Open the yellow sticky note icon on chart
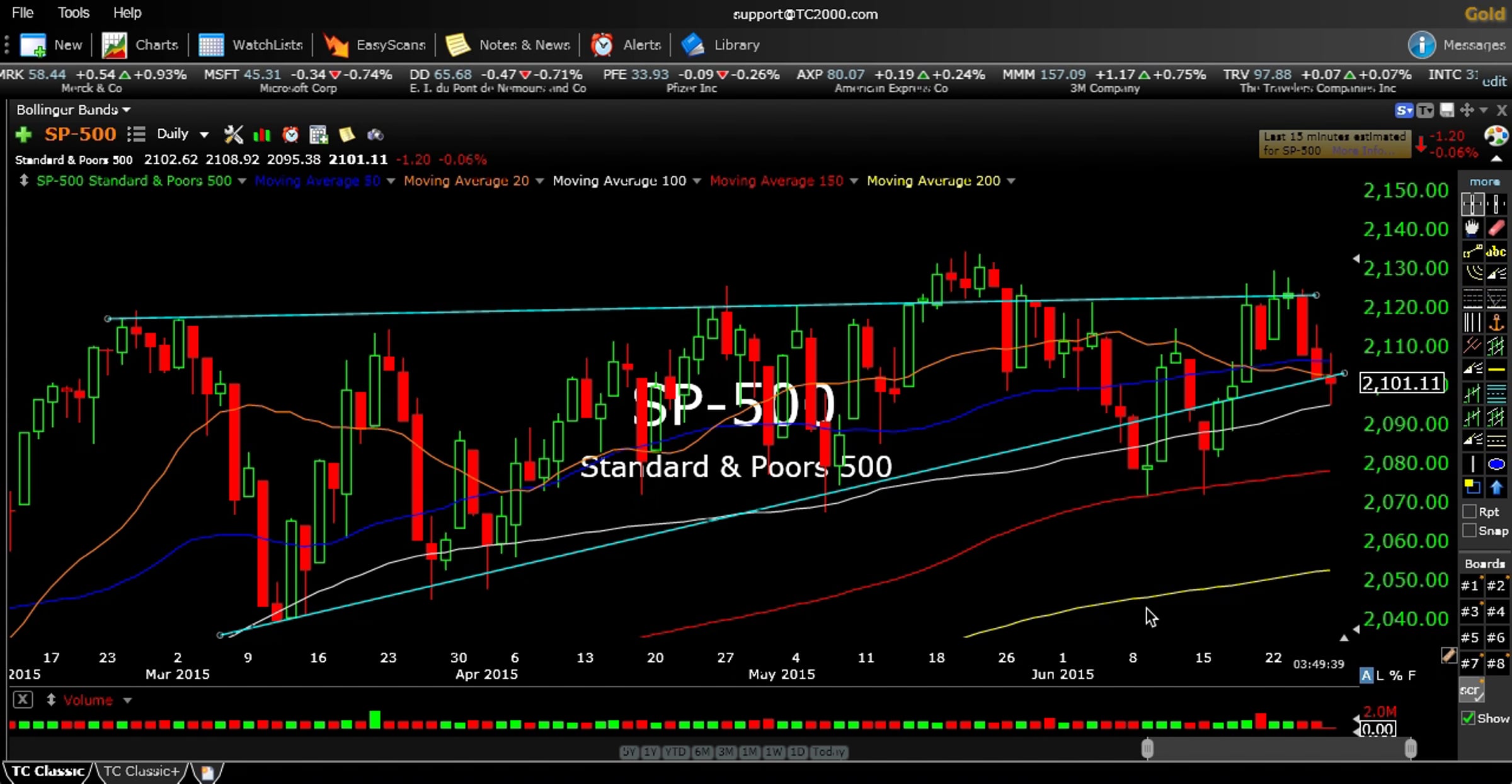This screenshot has height=784, width=1512. click(x=347, y=134)
